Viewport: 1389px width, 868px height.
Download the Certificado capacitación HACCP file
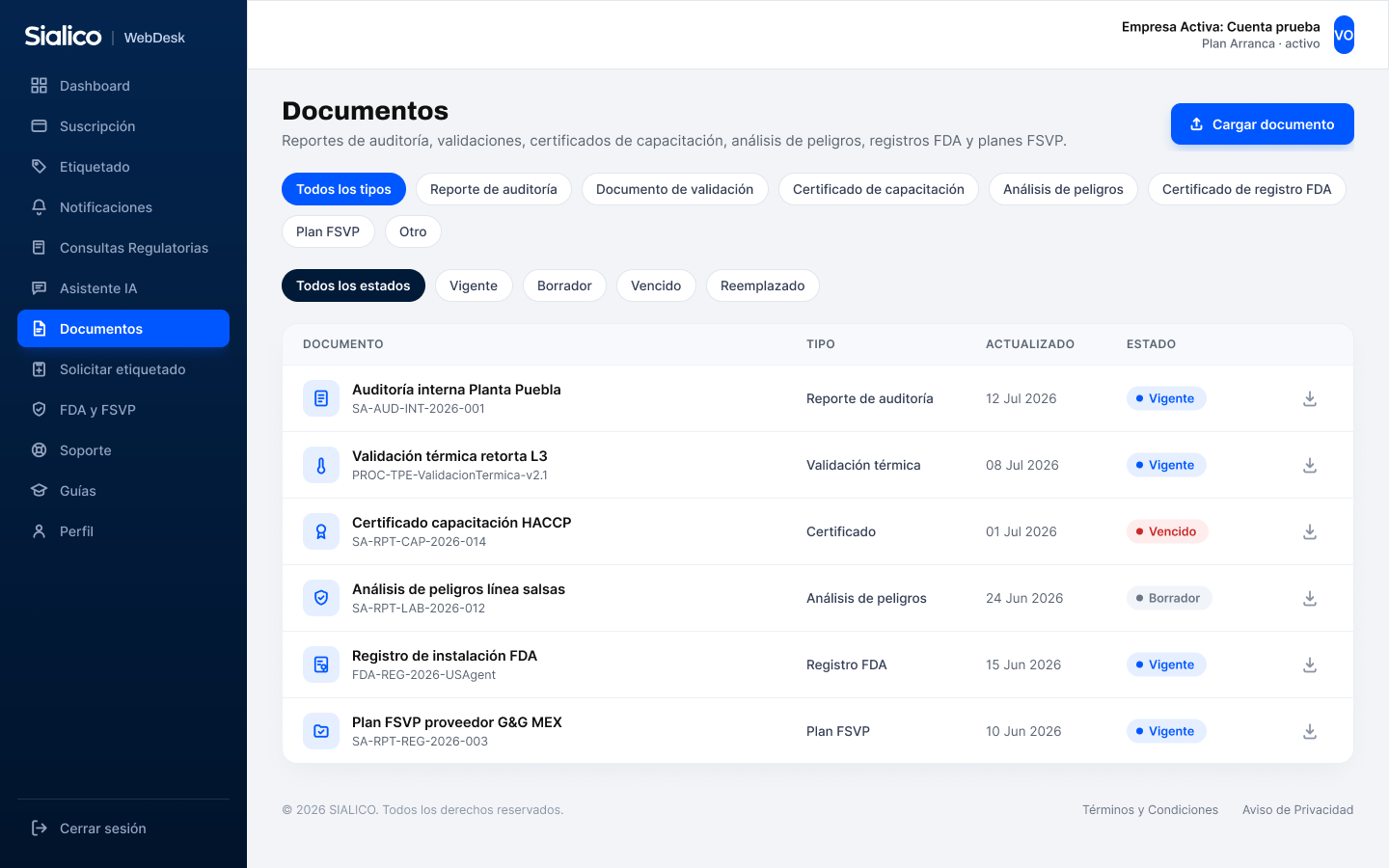pos(1310,531)
